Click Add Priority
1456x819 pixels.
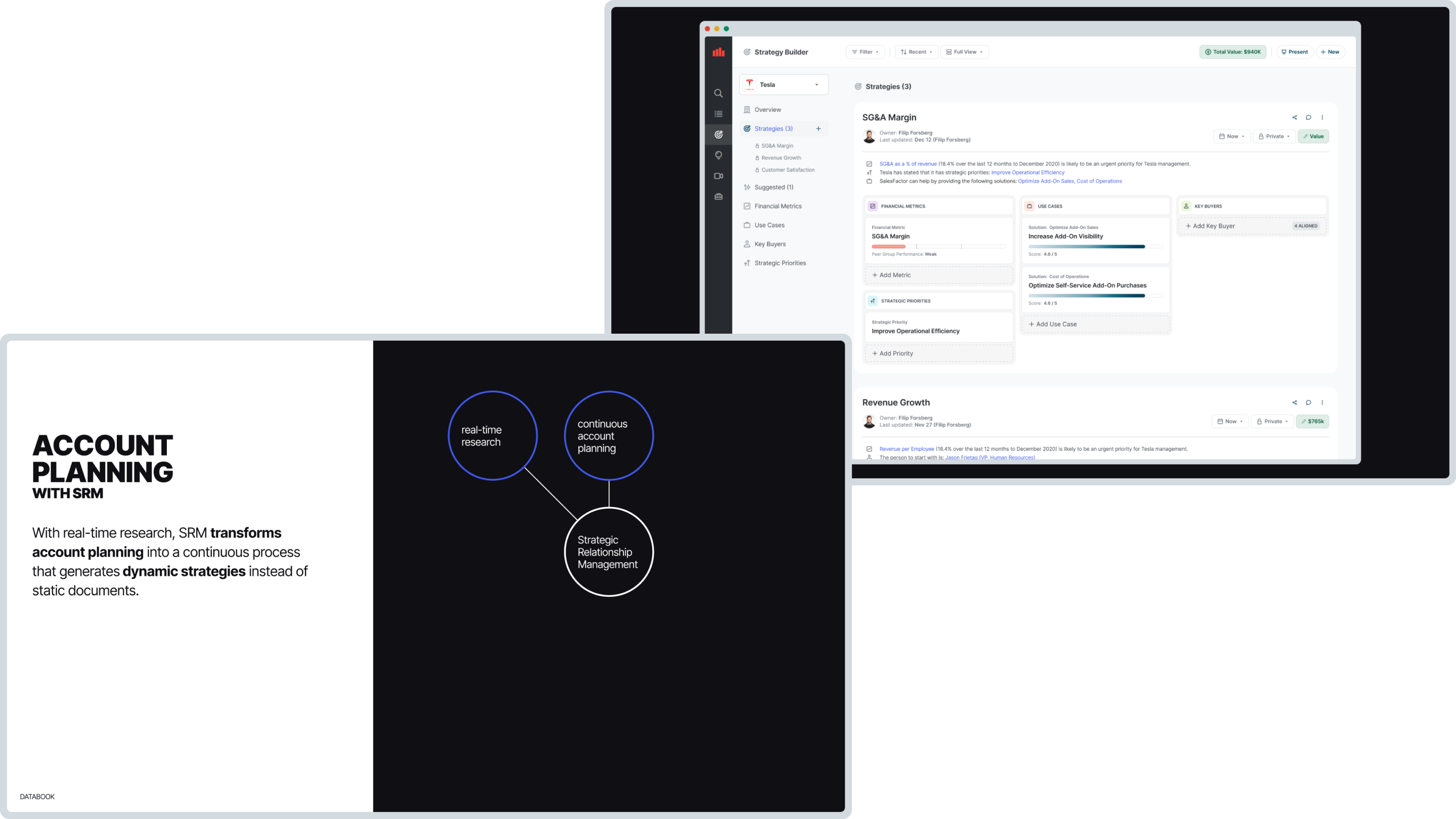point(939,354)
